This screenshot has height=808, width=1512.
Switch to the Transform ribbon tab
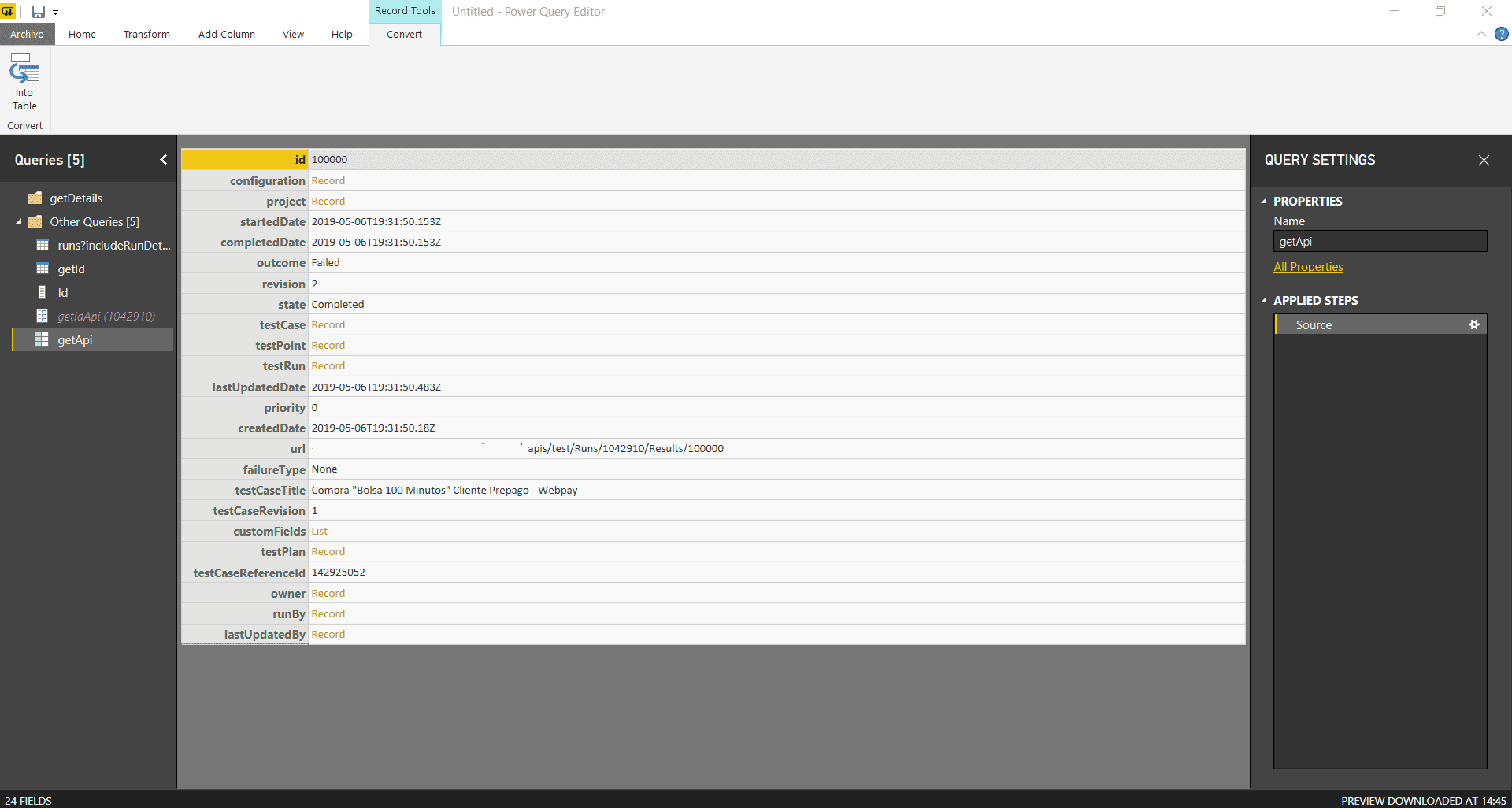click(x=146, y=34)
